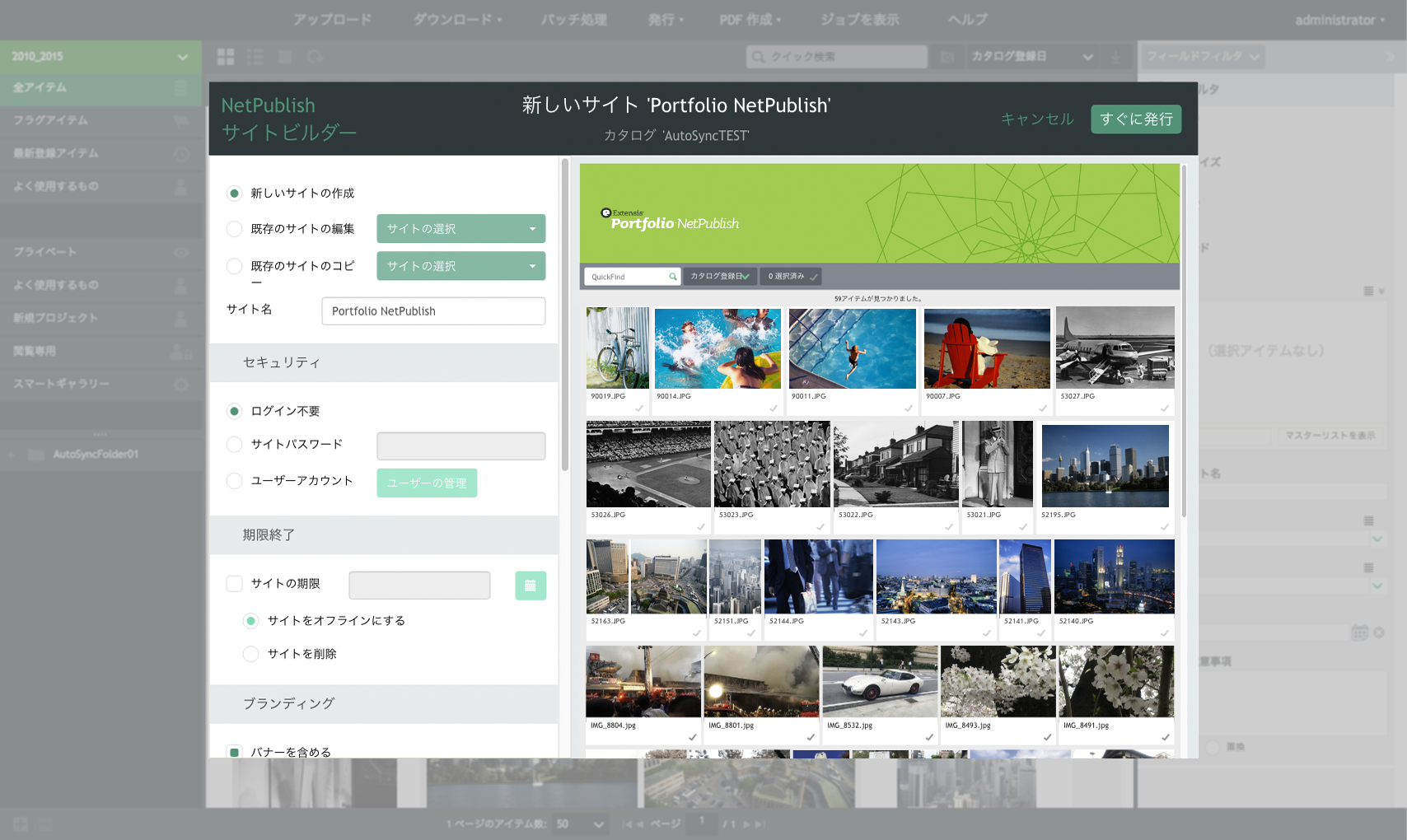Click the checkmark on 52140.JPG thumbnail
This screenshot has width=1407, height=840.
point(1165,633)
